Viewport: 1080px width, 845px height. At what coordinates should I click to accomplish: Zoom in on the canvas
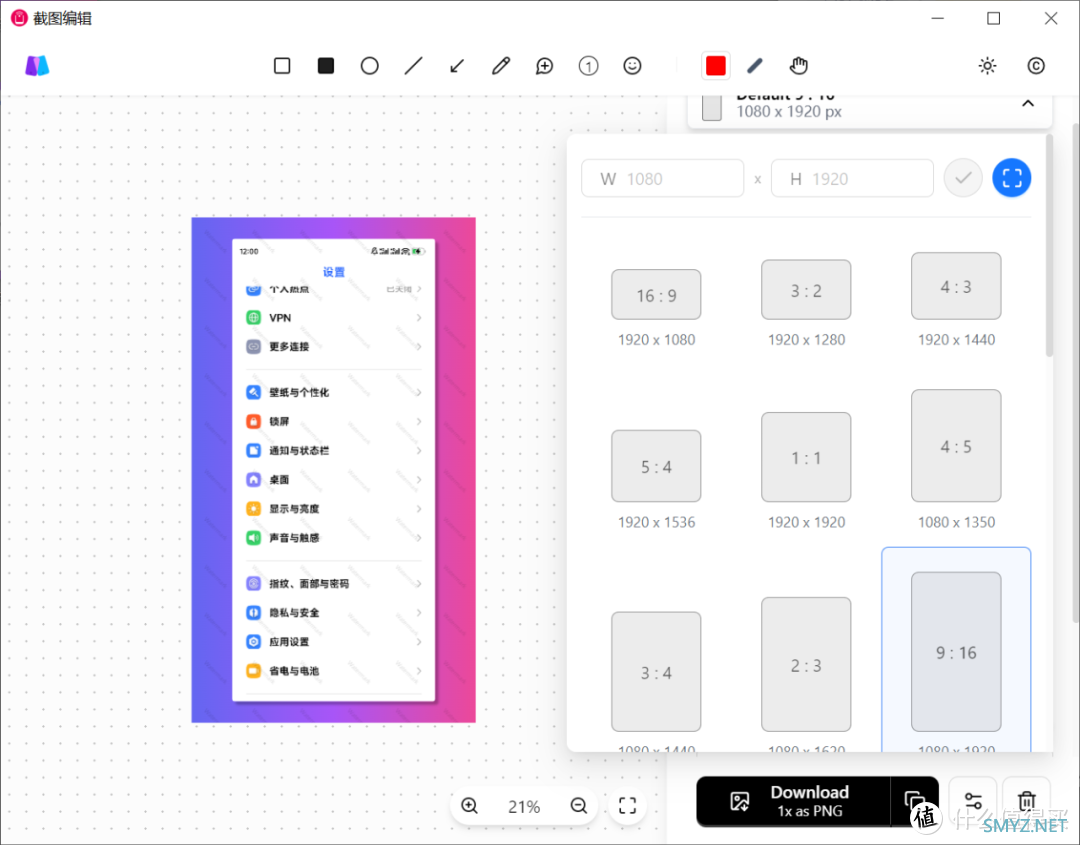point(470,806)
